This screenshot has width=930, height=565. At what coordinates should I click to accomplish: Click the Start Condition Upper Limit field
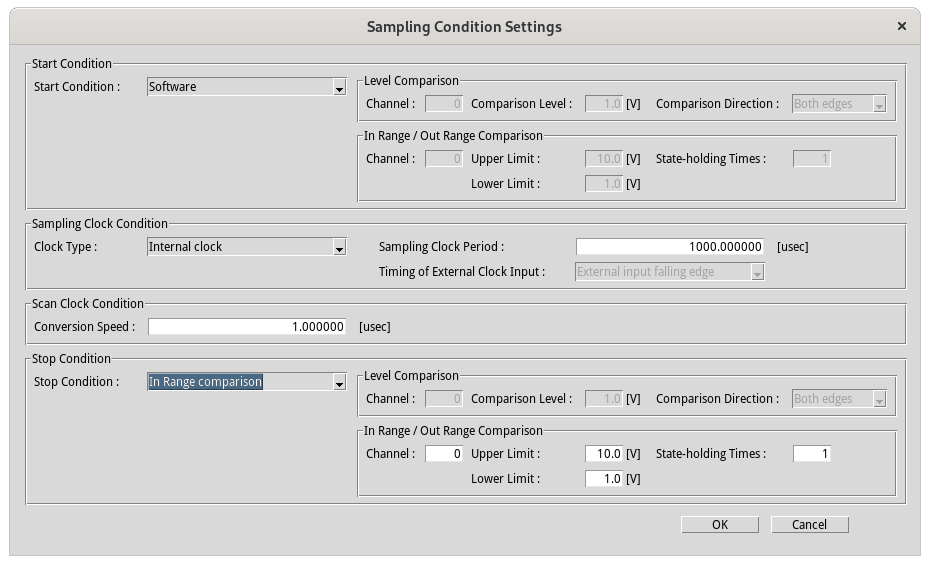pyautogui.click(x=604, y=159)
